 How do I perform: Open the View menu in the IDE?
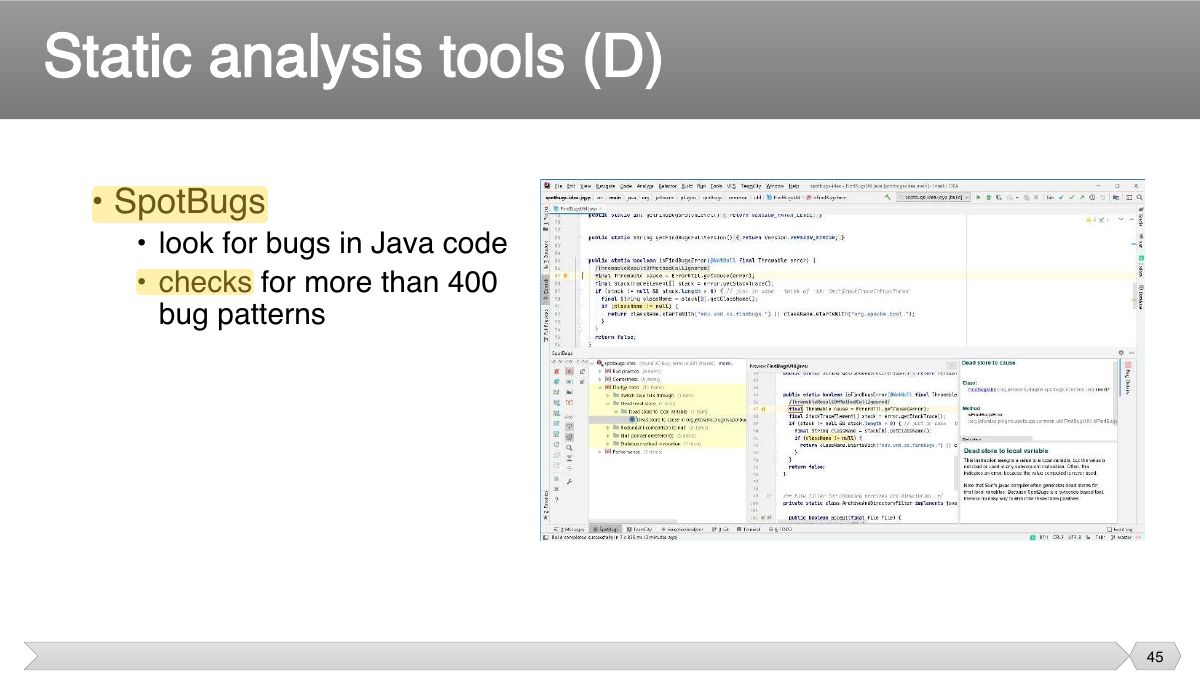click(586, 186)
